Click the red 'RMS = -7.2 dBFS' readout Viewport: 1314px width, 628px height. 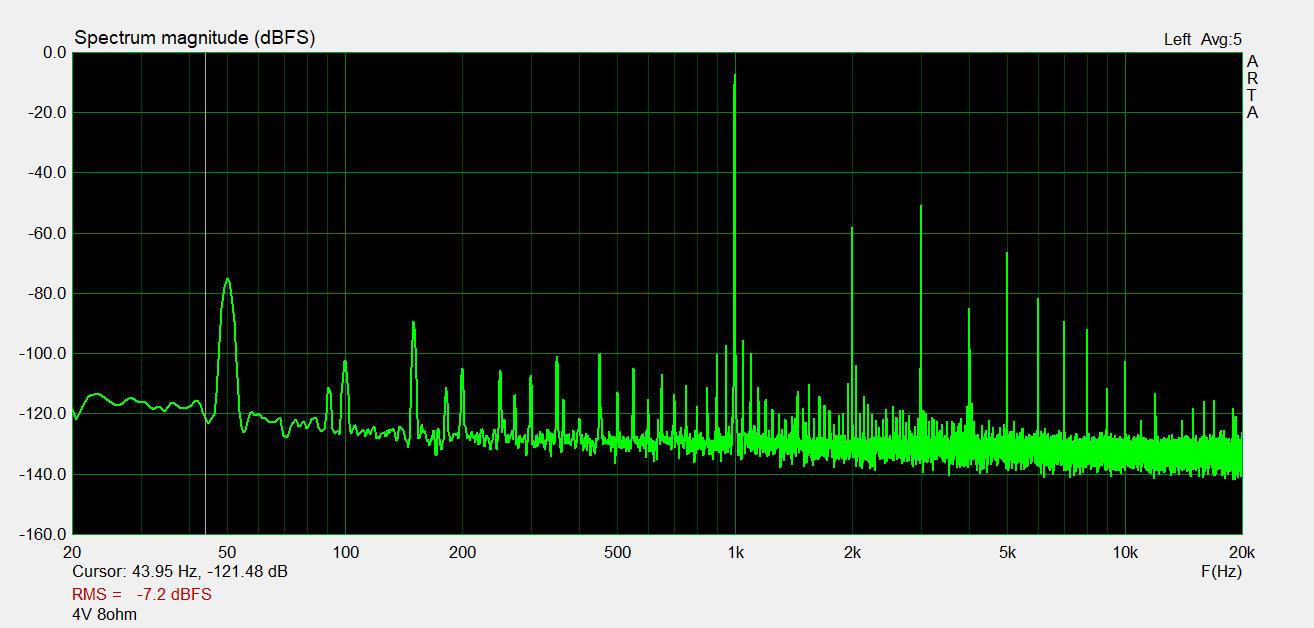click(x=142, y=594)
